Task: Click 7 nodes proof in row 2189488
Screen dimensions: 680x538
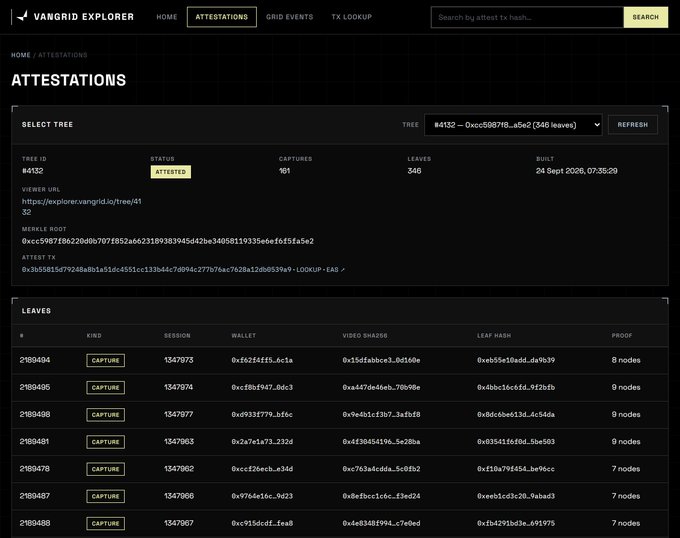Action: 626,523
